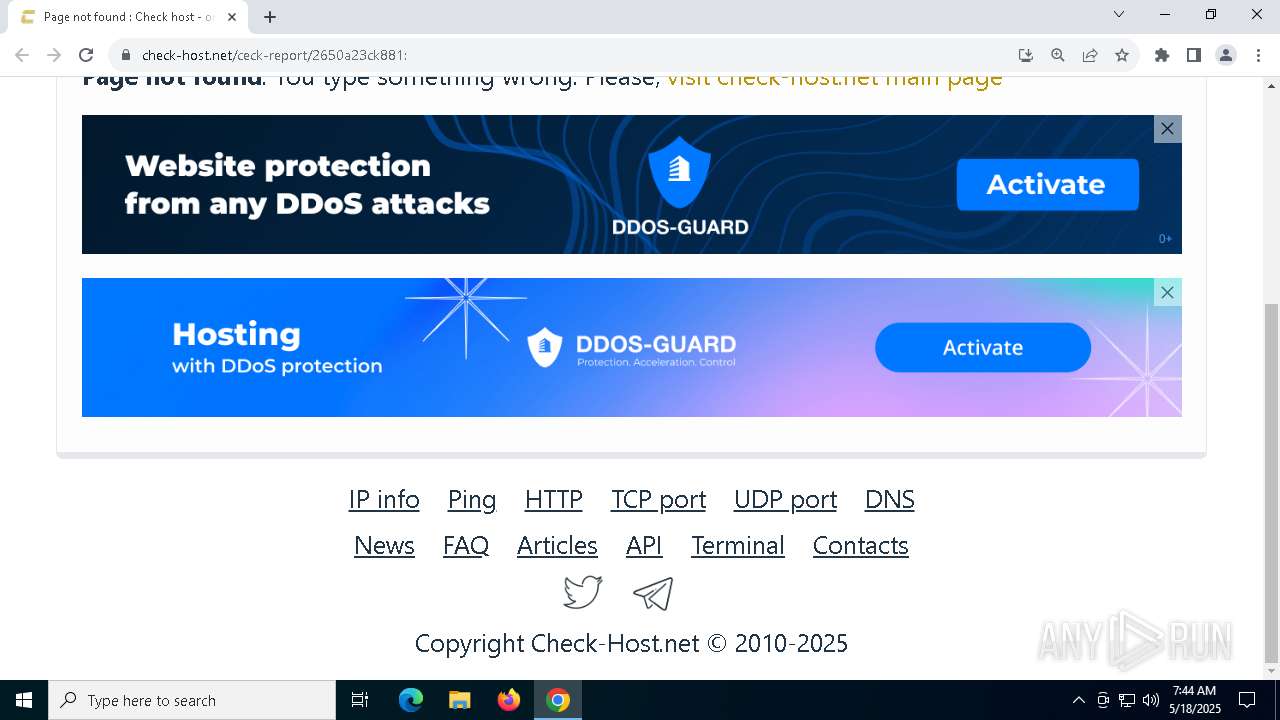Open the Ping check link

(x=472, y=499)
